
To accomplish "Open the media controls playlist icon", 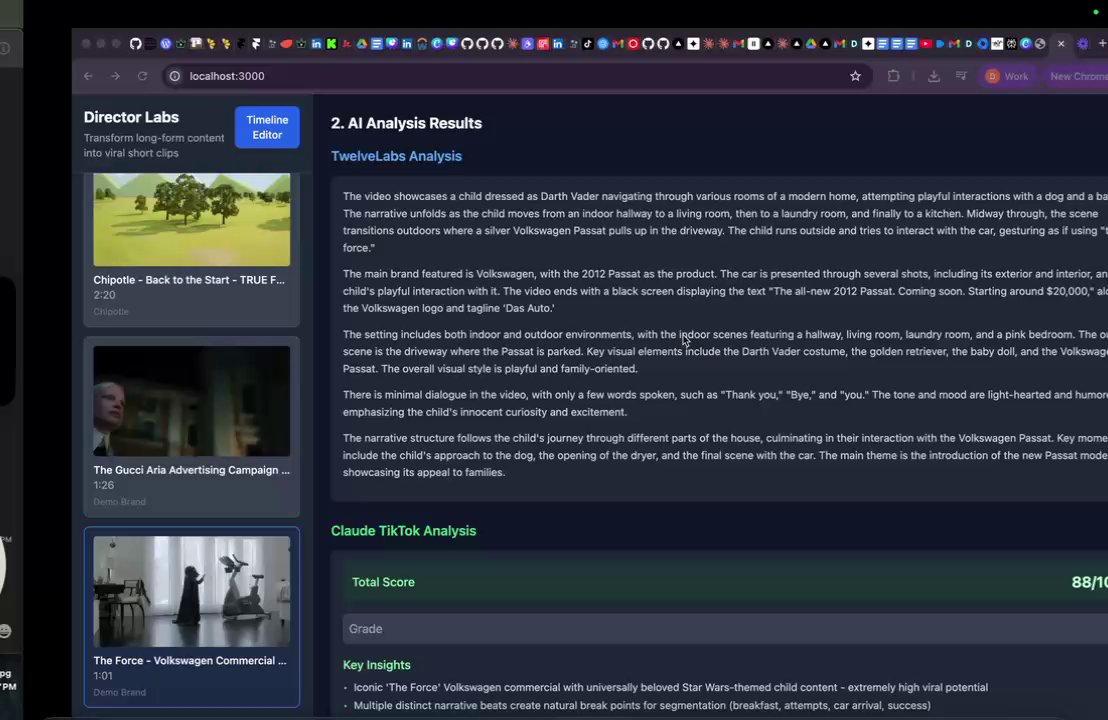I will click(961, 76).
